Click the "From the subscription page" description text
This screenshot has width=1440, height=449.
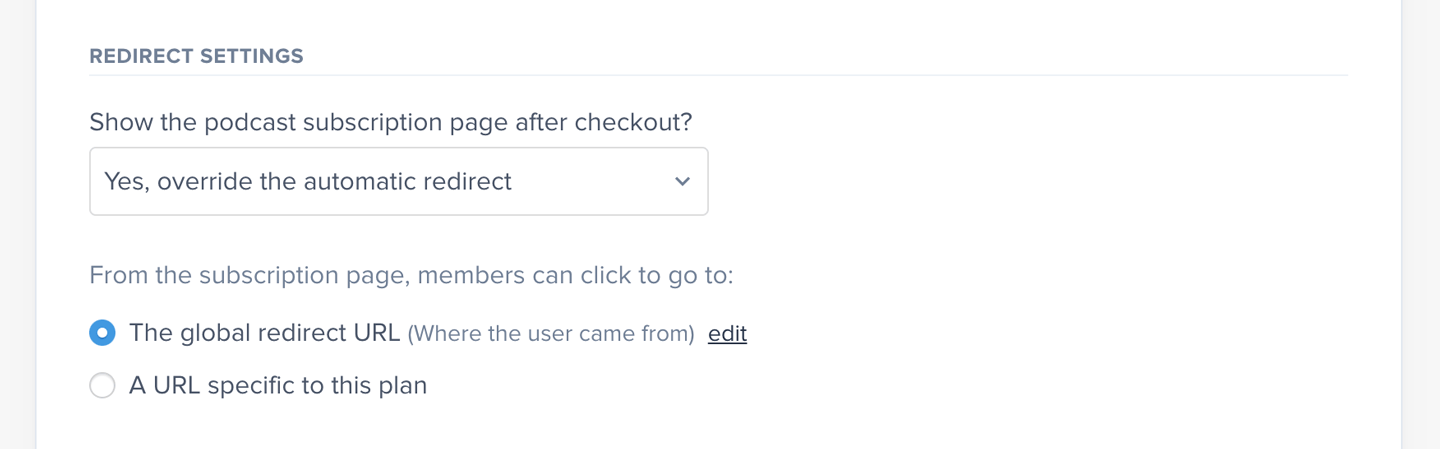point(411,275)
